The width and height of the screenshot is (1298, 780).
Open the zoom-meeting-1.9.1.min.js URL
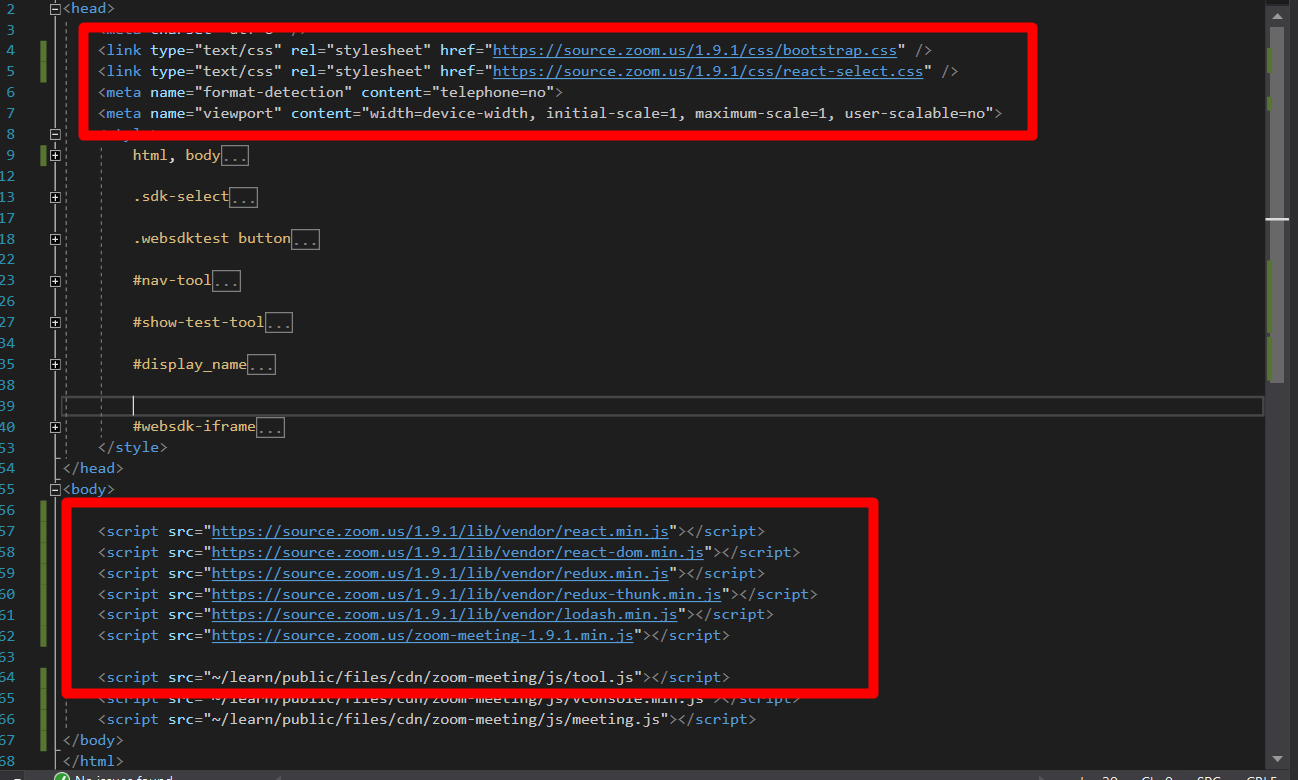click(422, 635)
